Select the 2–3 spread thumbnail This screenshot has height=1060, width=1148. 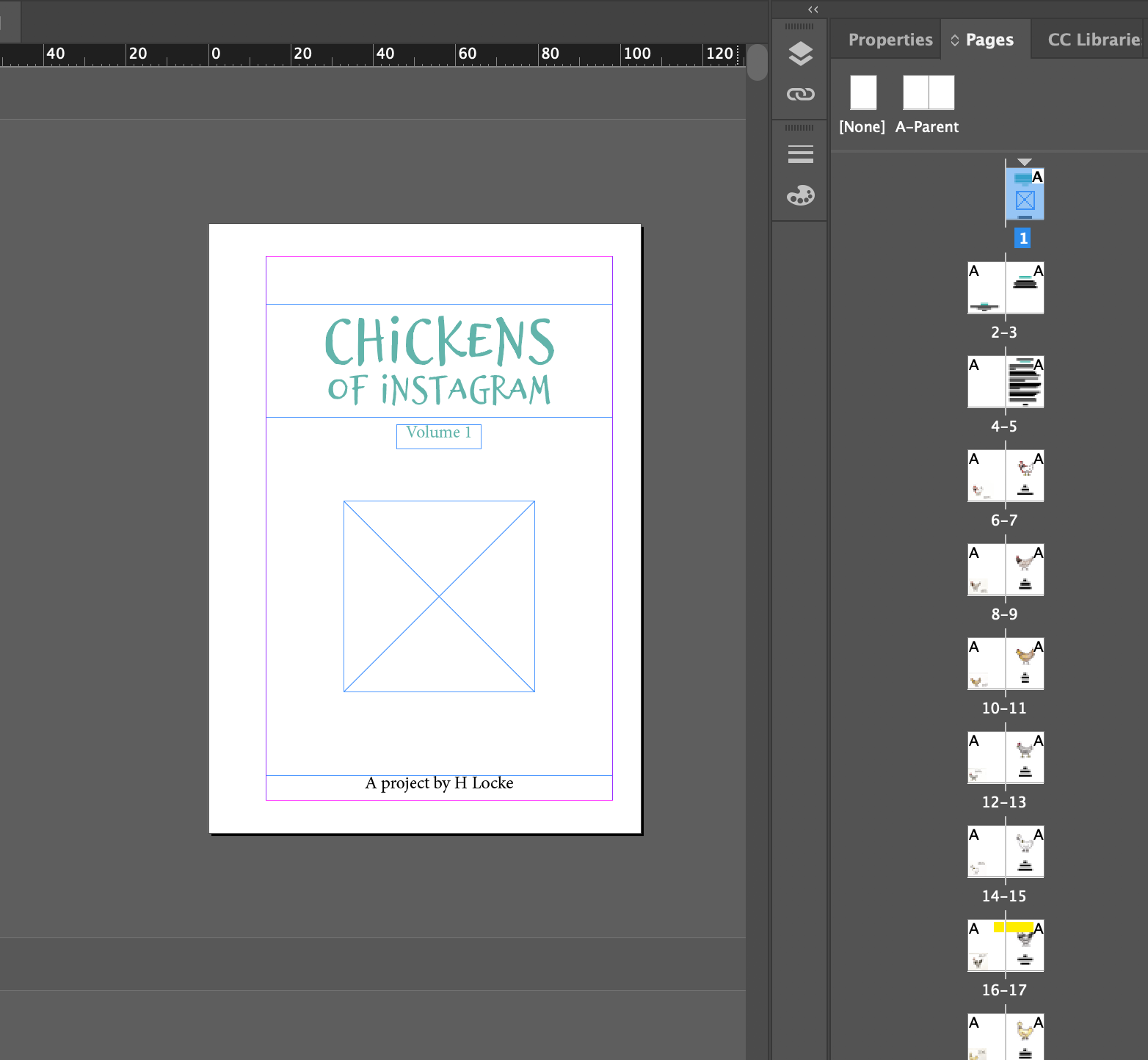coord(1006,288)
